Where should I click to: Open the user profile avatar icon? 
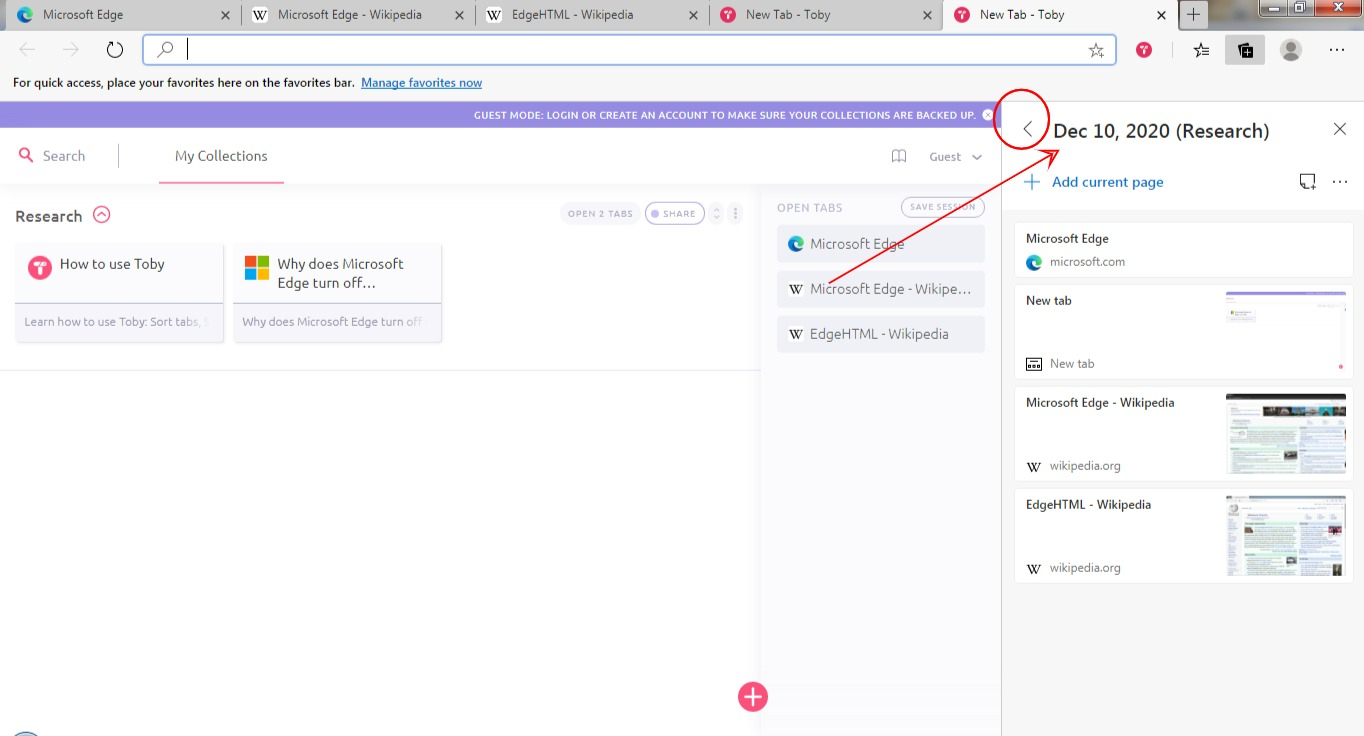point(1291,50)
